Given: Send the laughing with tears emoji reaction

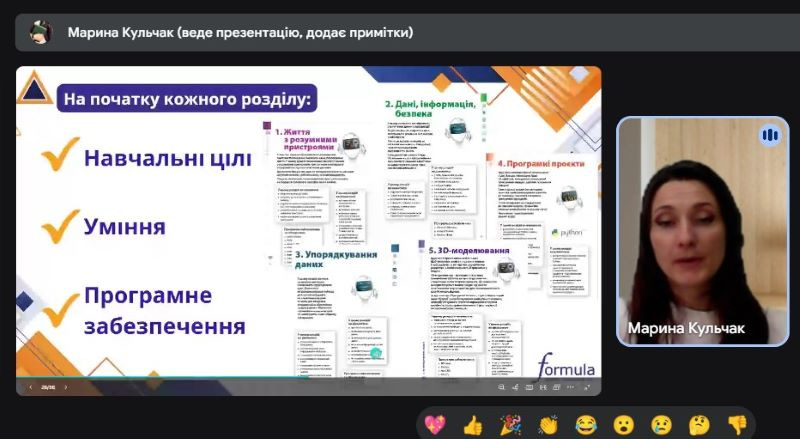Looking at the screenshot, I should pyautogui.click(x=586, y=424).
